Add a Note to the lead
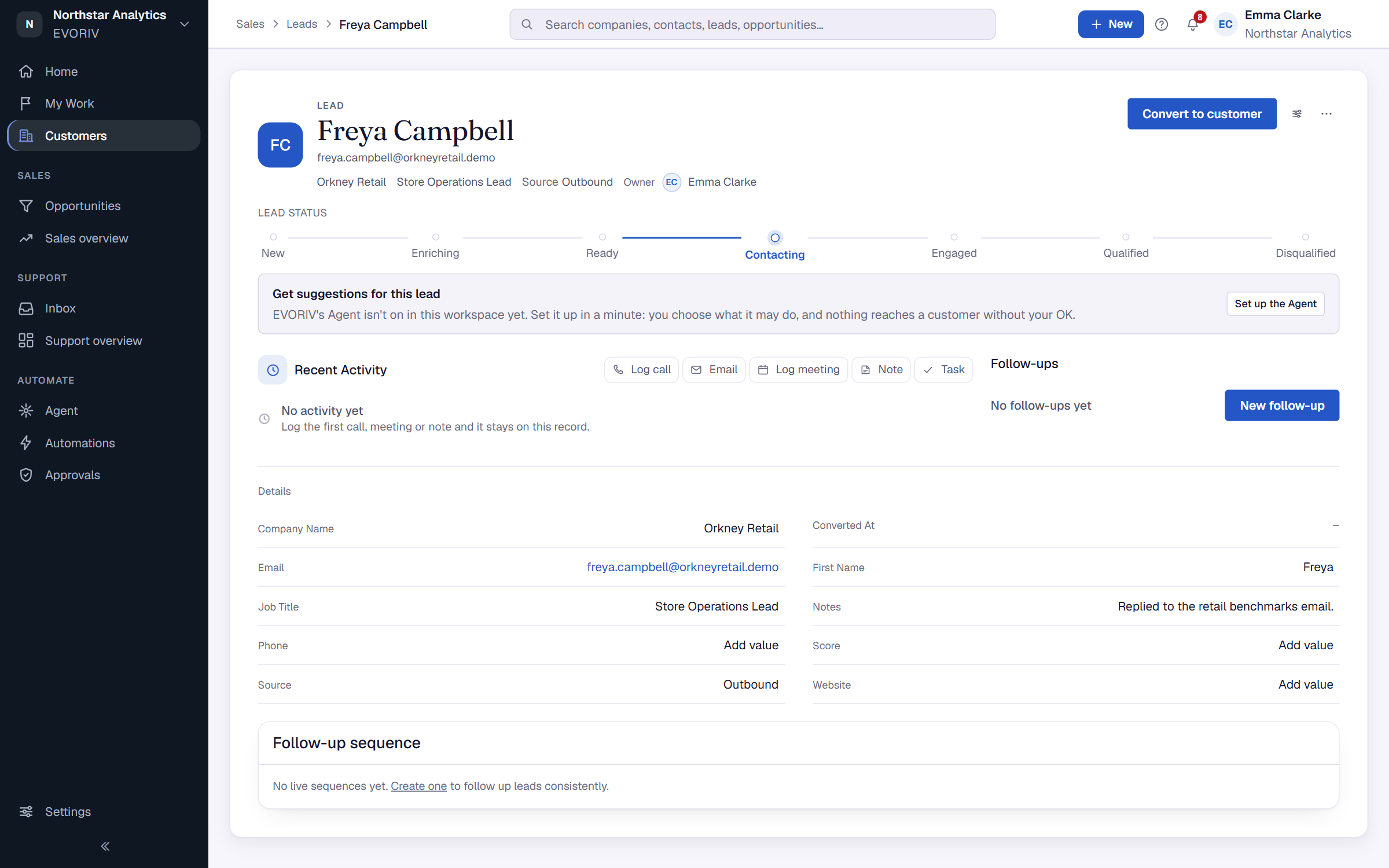This screenshot has width=1389, height=868. coord(881,369)
